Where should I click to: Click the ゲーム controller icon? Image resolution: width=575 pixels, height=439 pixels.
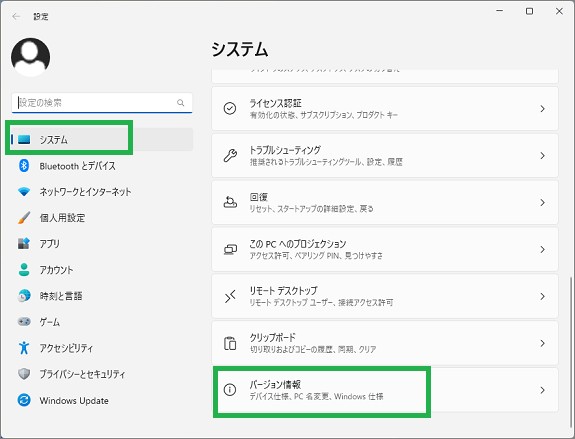pyautogui.click(x=24, y=322)
